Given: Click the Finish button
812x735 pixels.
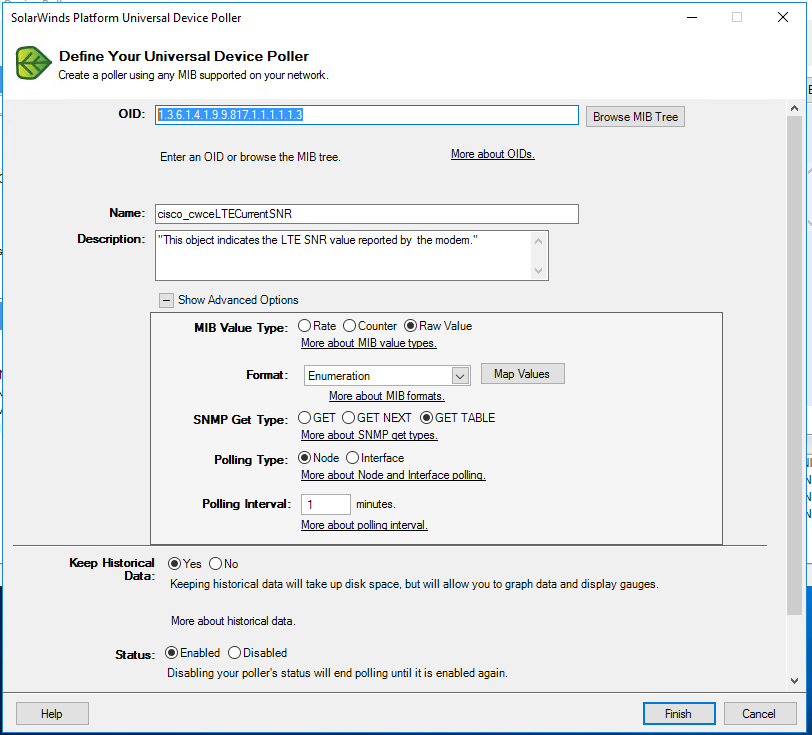Looking at the screenshot, I should [x=679, y=714].
